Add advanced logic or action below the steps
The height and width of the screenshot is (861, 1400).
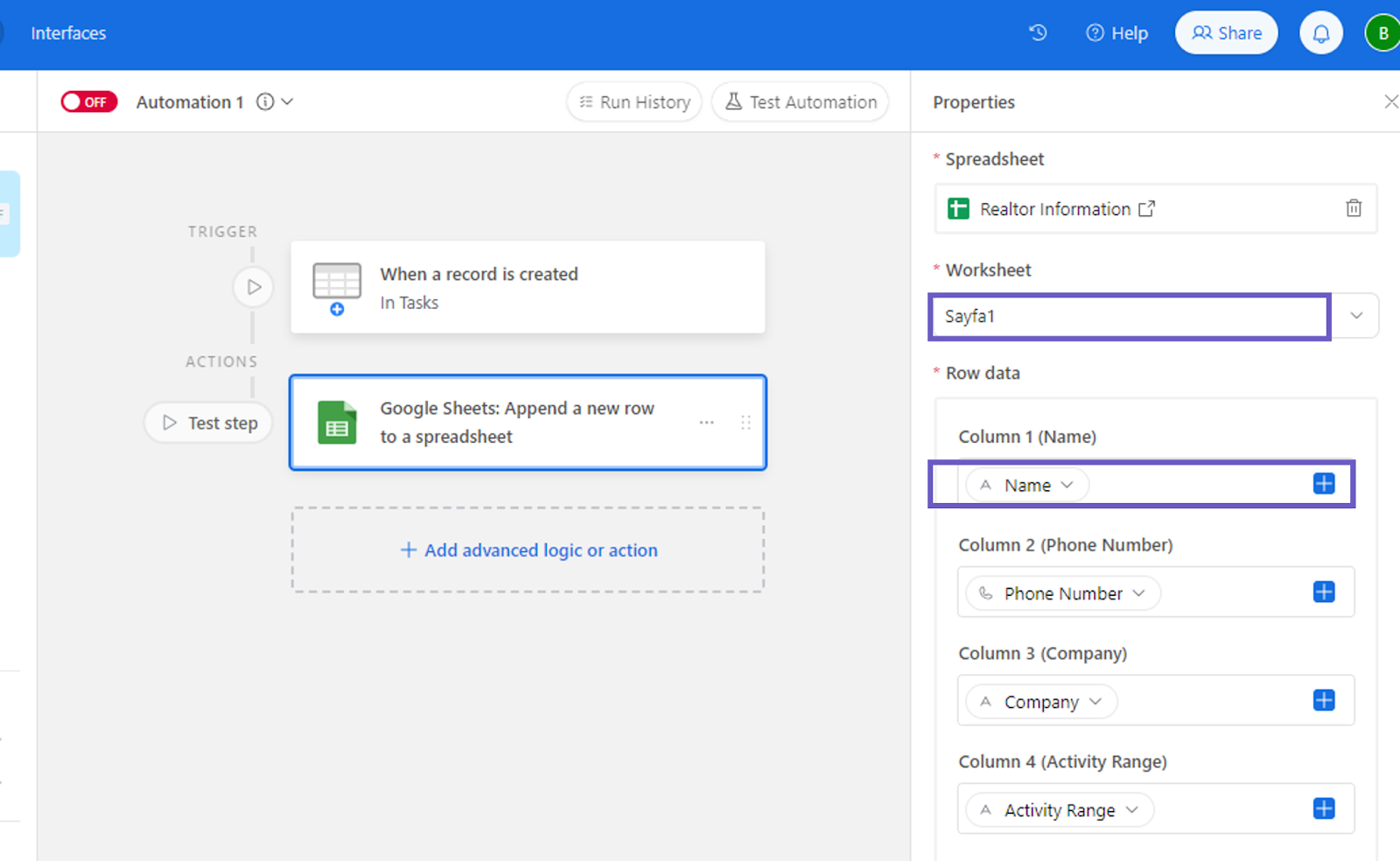528,549
